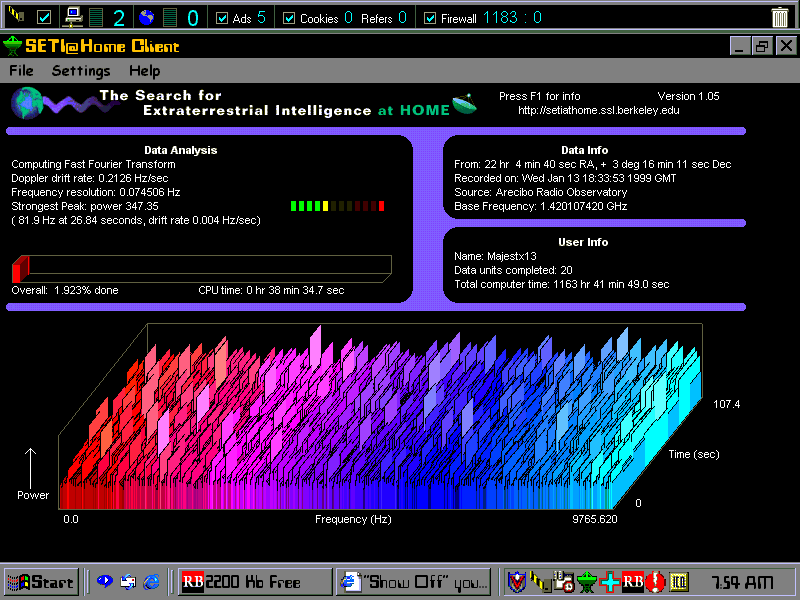Click the green satellite dish beside HOME
The height and width of the screenshot is (600, 800).
point(464,104)
